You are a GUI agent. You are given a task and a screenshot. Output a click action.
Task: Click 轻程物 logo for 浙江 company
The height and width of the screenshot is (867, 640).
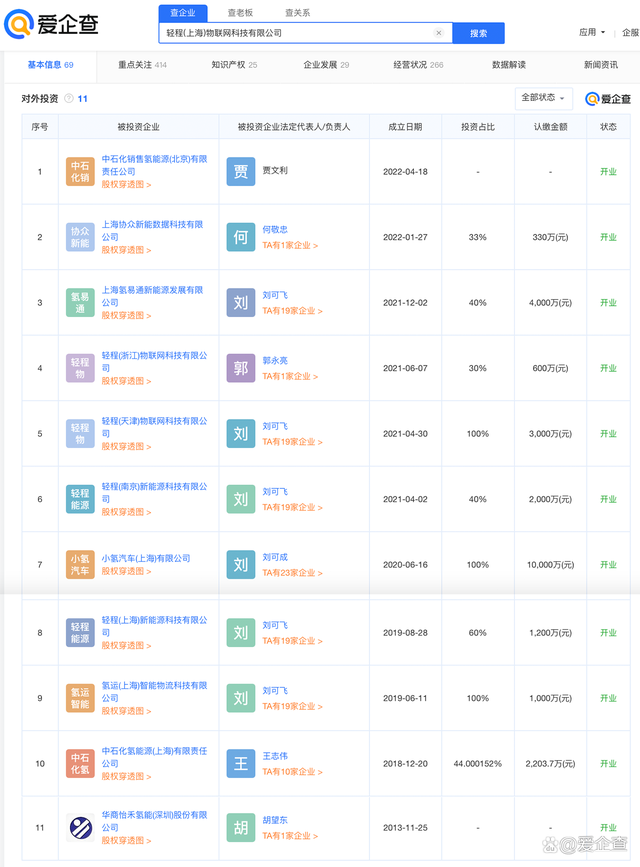80,368
